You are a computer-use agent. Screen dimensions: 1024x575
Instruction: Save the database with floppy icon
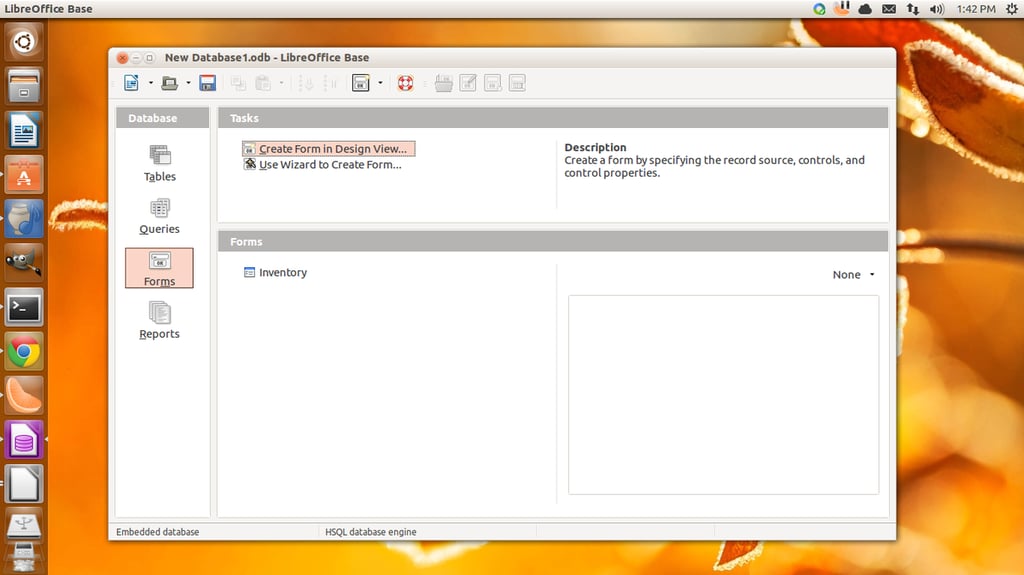208,83
